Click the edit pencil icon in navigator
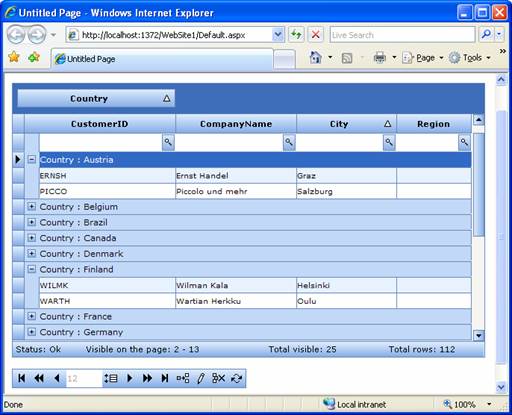512x415 pixels. [201, 378]
